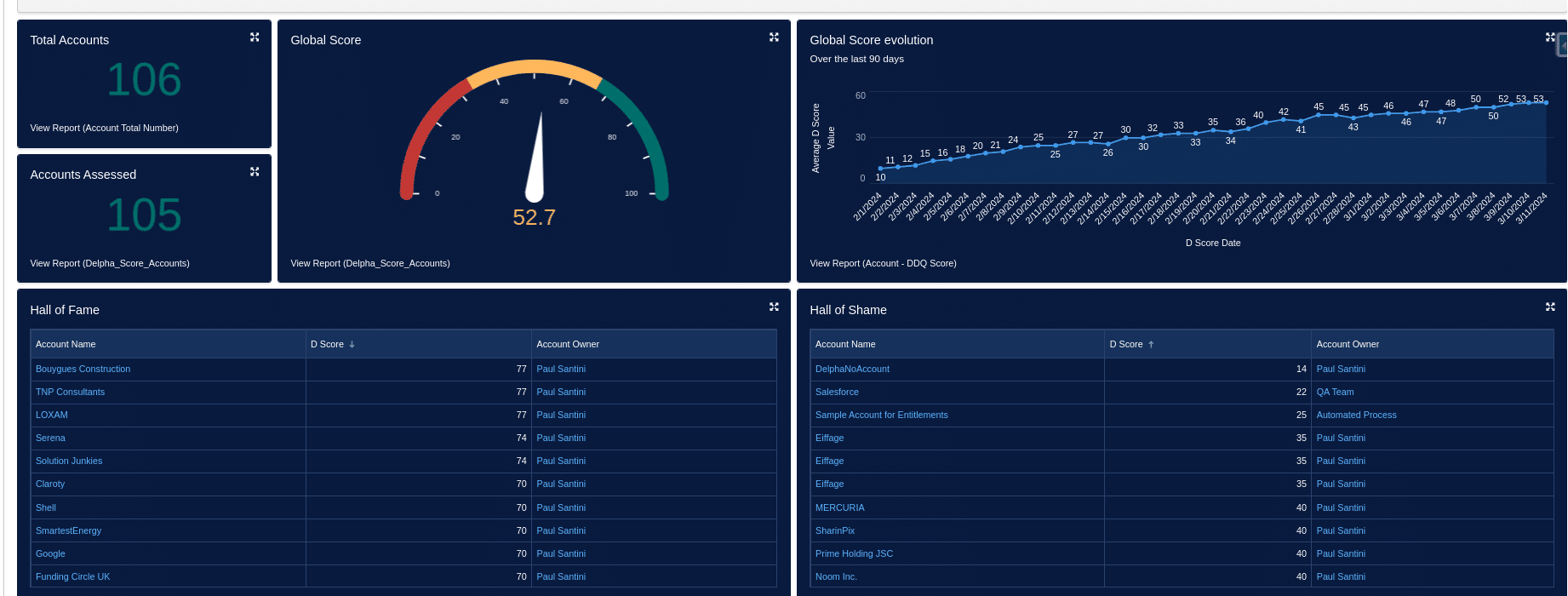
Task: Expand the Global Score evolution chart
Action: 1550,37
